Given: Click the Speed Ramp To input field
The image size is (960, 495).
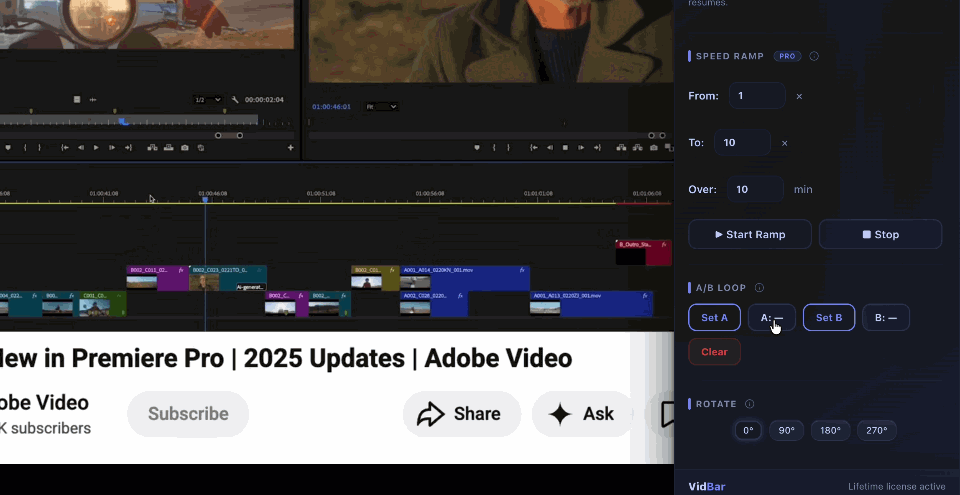Looking at the screenshot, I should coord(743,143).
